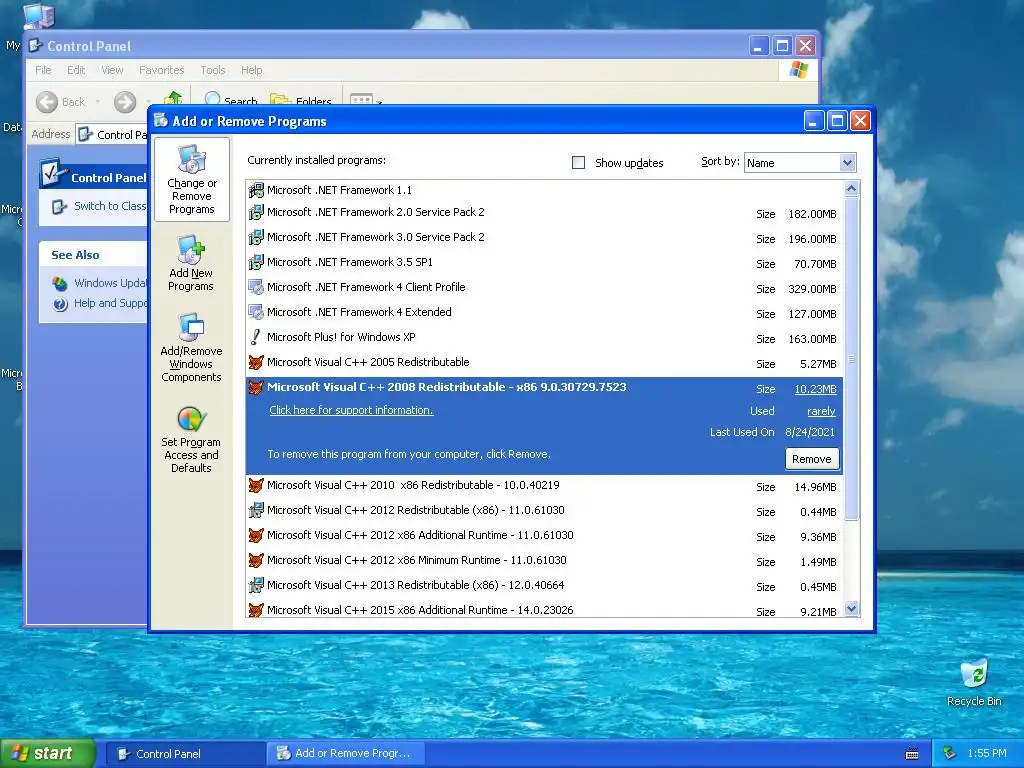Open Add New Programs sidebar icon
1024x768 pixels.
click(191, 249)
